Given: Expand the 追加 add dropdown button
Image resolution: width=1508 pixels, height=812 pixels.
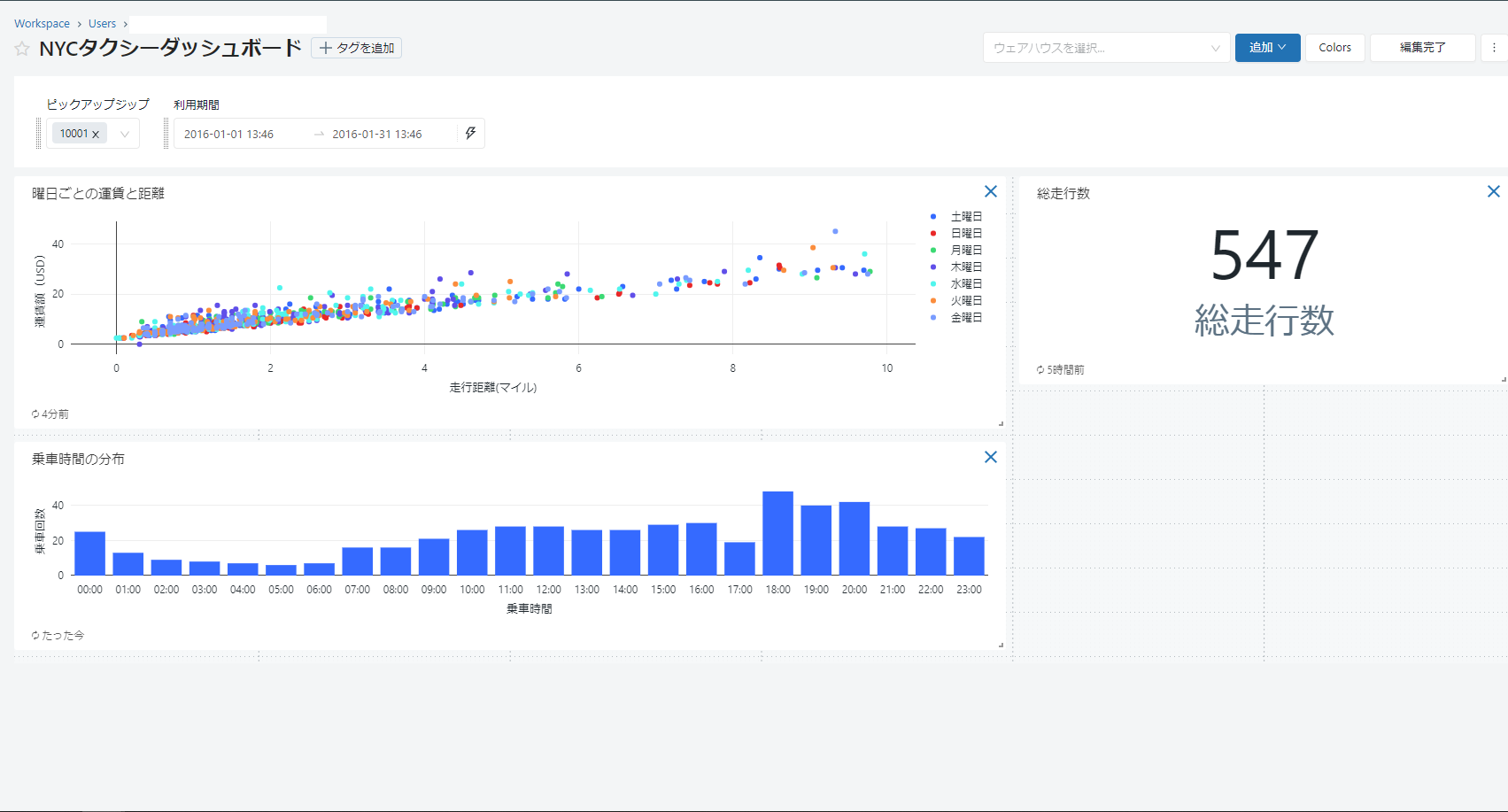Looking at the screenshot, I should 1267,48.
